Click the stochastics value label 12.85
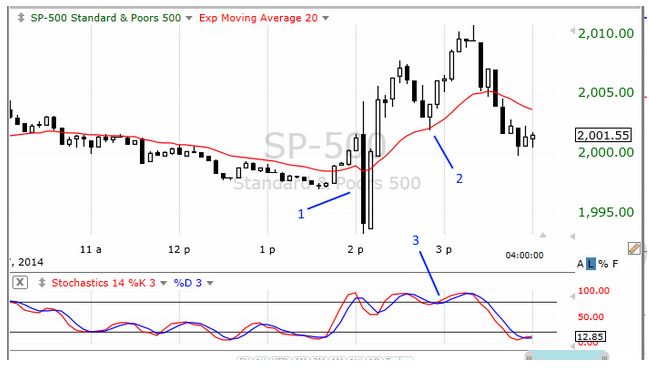The image size is (649, 371). point(590,337)
